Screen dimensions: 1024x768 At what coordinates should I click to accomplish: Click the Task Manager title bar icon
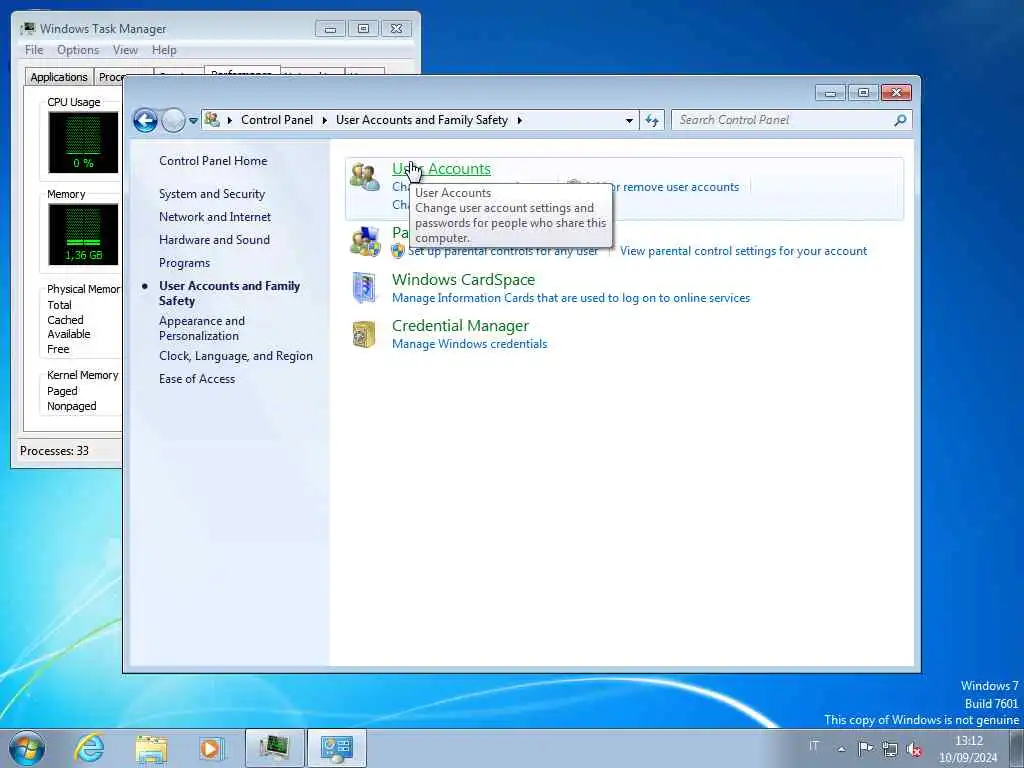pos(27,29)
